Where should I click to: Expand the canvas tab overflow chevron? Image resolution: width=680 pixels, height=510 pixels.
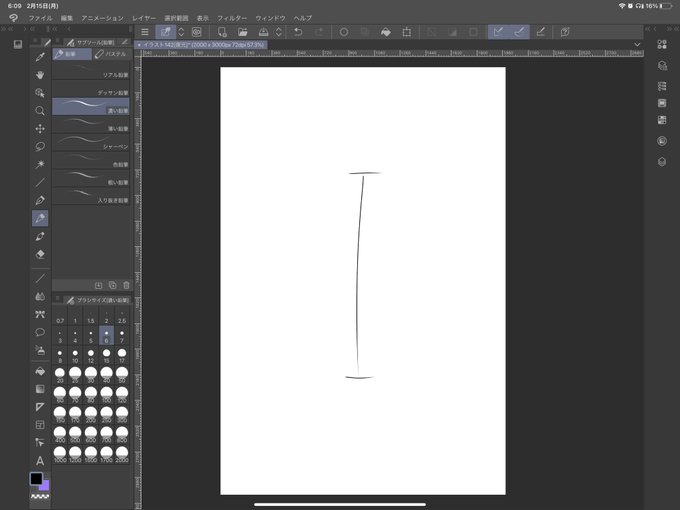point(637,44)
